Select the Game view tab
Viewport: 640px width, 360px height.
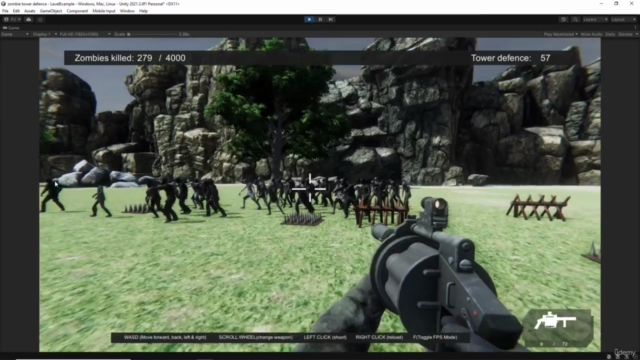tap(11, 28)
